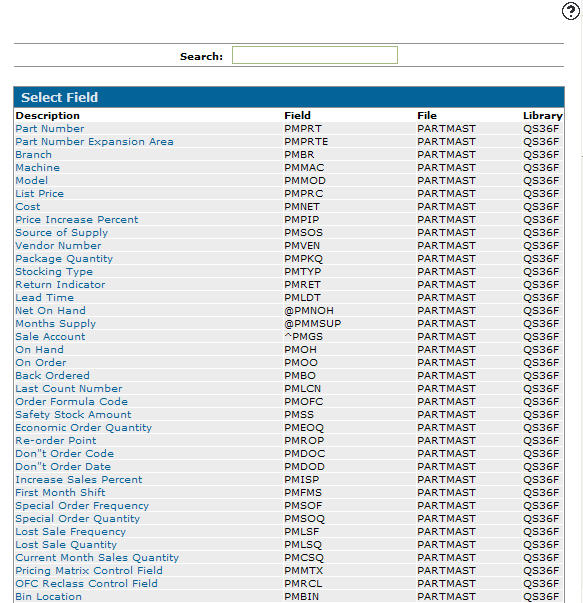Select the Stocking Type link
Screen dimensions: 583x603
tap(54, 272)
